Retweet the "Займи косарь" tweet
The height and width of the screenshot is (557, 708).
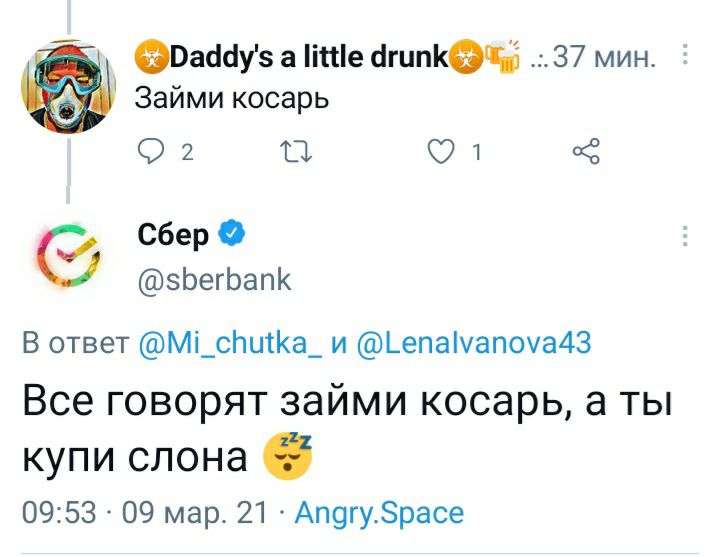point(300,153)
